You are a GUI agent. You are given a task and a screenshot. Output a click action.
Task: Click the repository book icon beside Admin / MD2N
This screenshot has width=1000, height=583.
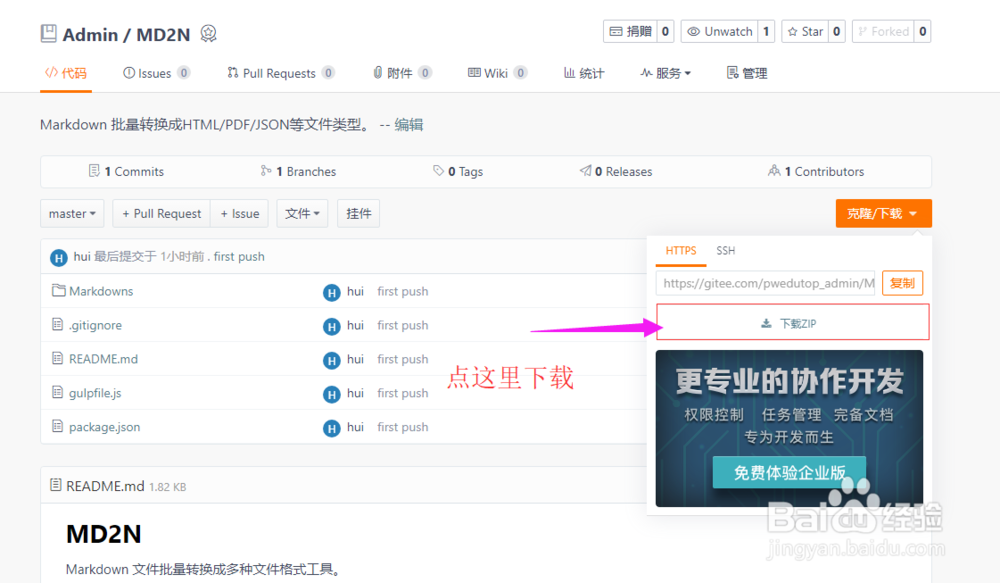[x=48, y=33]
